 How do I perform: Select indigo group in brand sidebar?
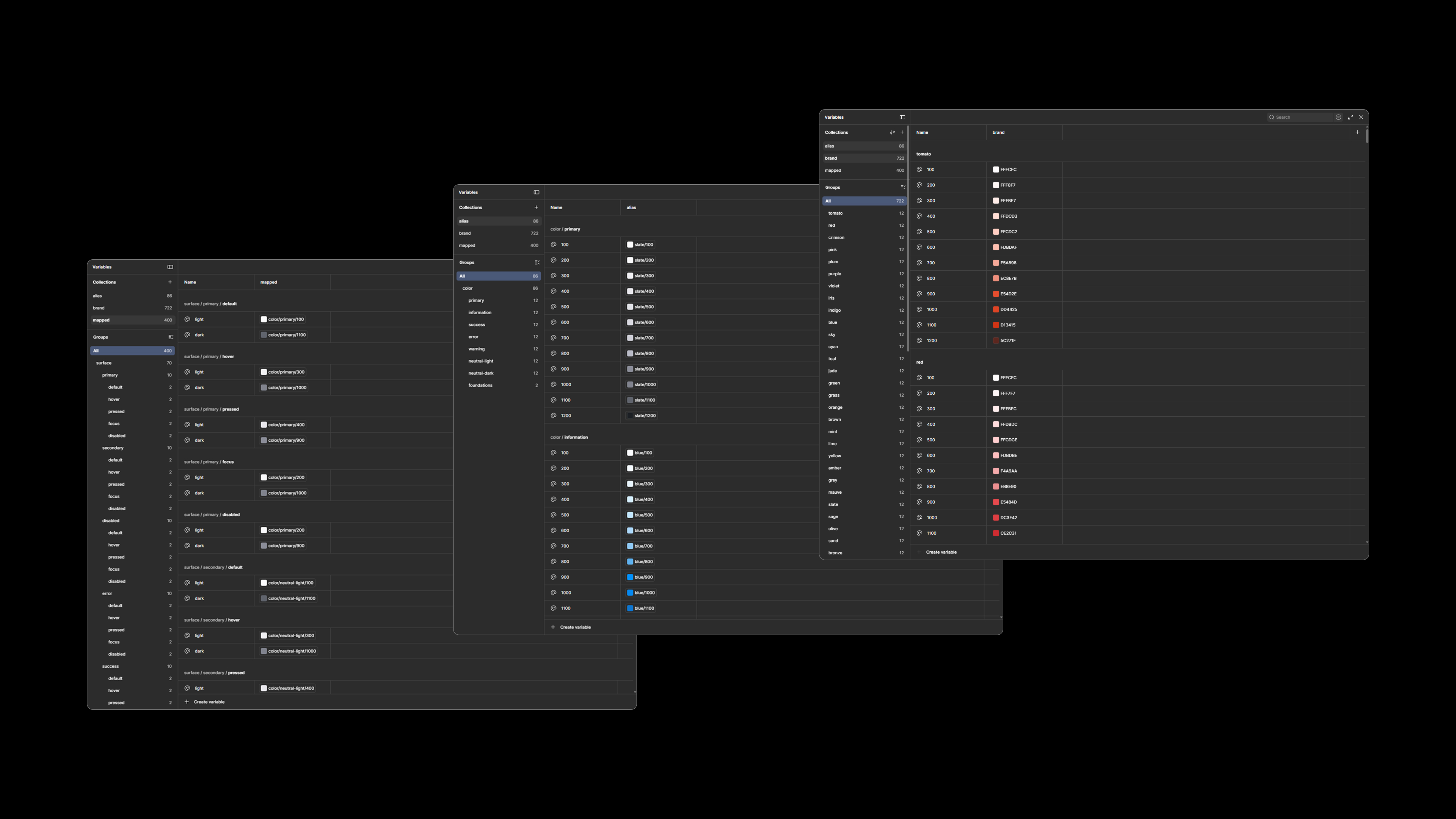coord(864,310)
